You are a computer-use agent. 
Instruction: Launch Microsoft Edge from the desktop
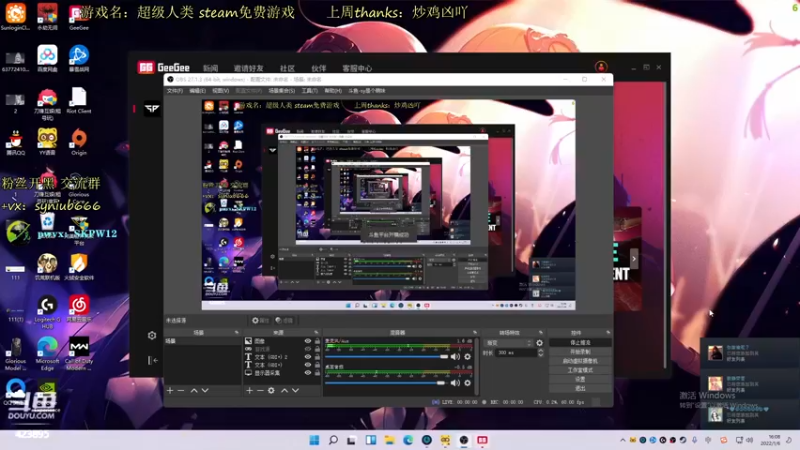(x=47, y=353)
